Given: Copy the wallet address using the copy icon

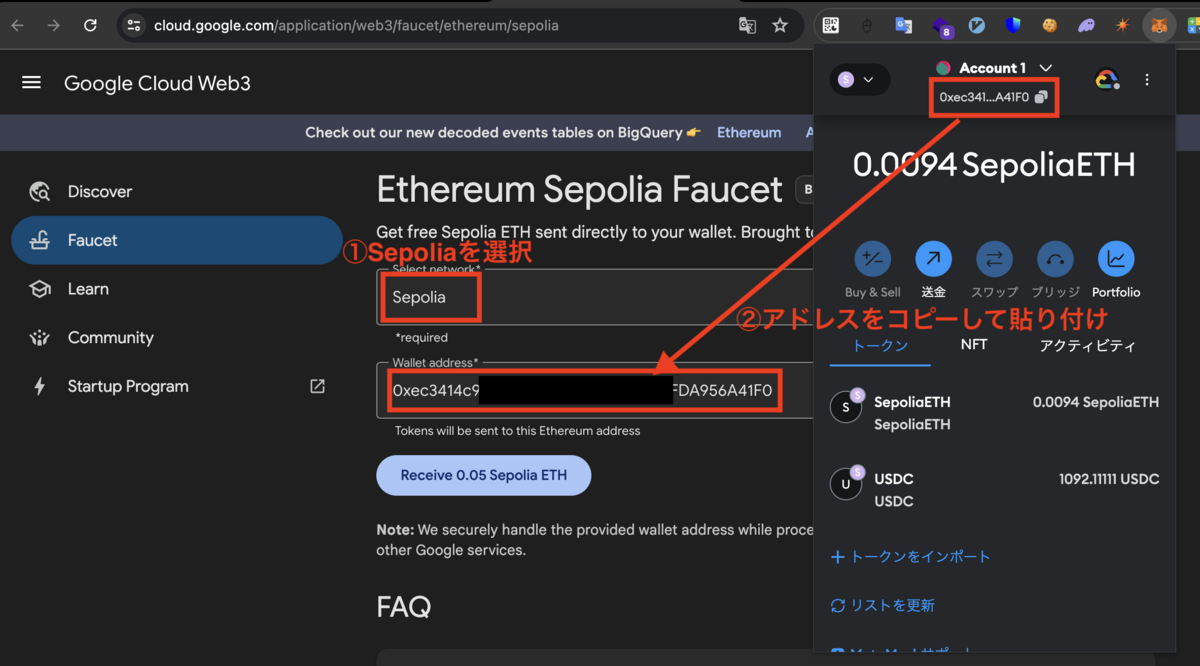Looking at the screenshot, I should (x=1042, y=96).
